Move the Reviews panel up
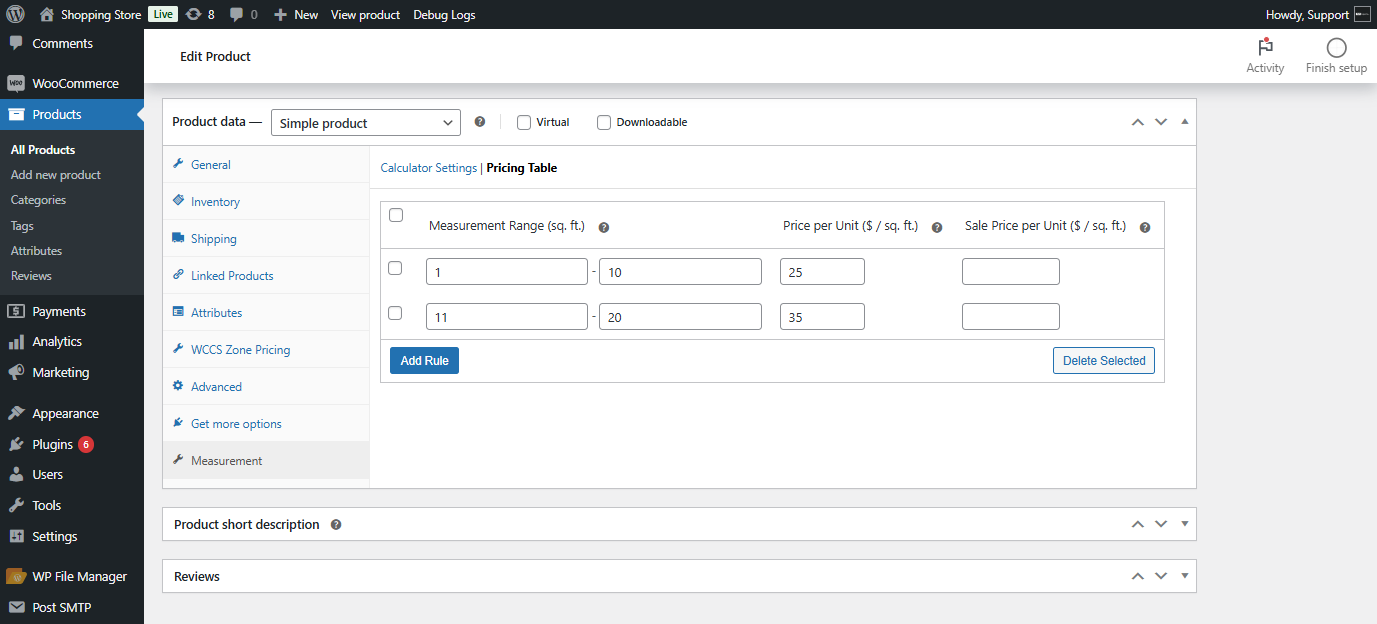The width and height of the screenshot is (1377, 624). click(1137, 576)
